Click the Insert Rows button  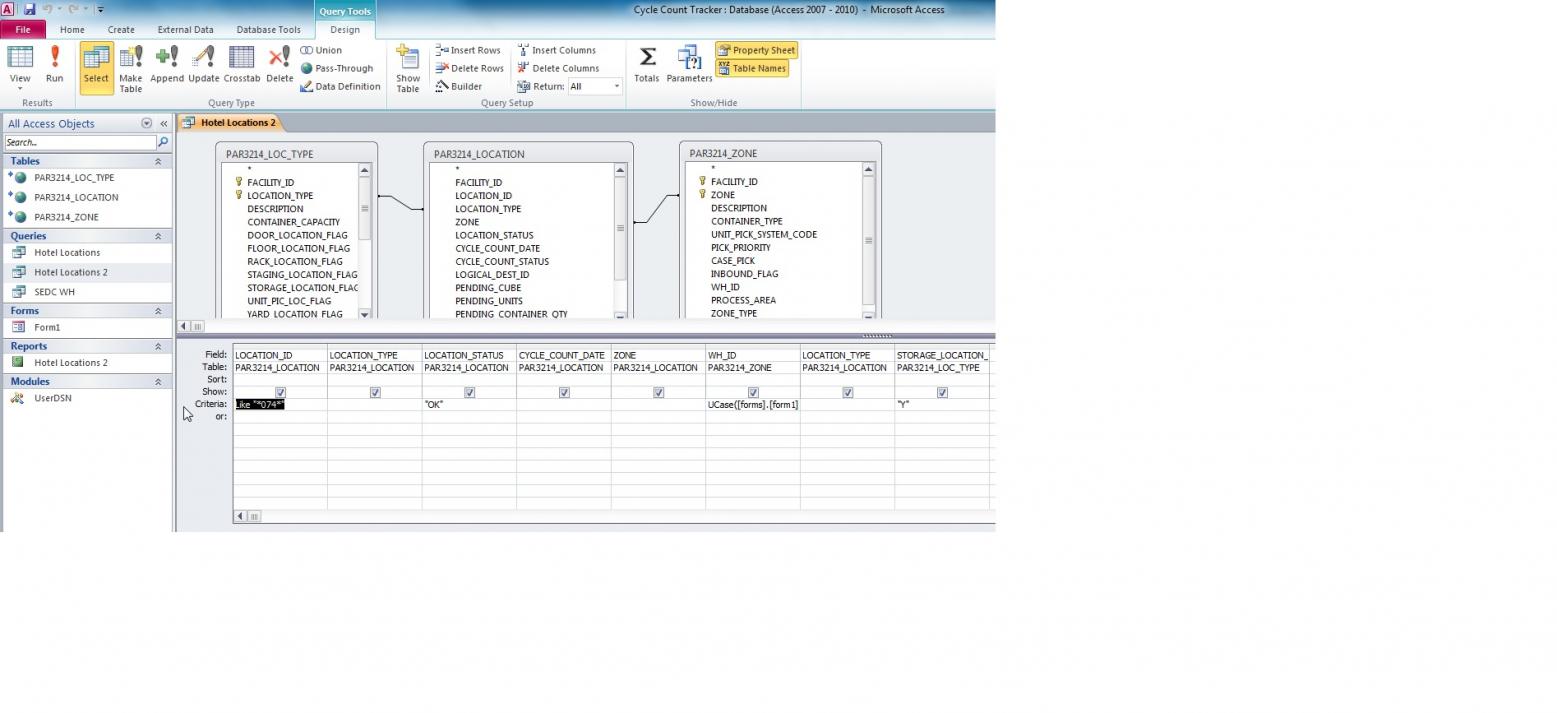[467, 50]
